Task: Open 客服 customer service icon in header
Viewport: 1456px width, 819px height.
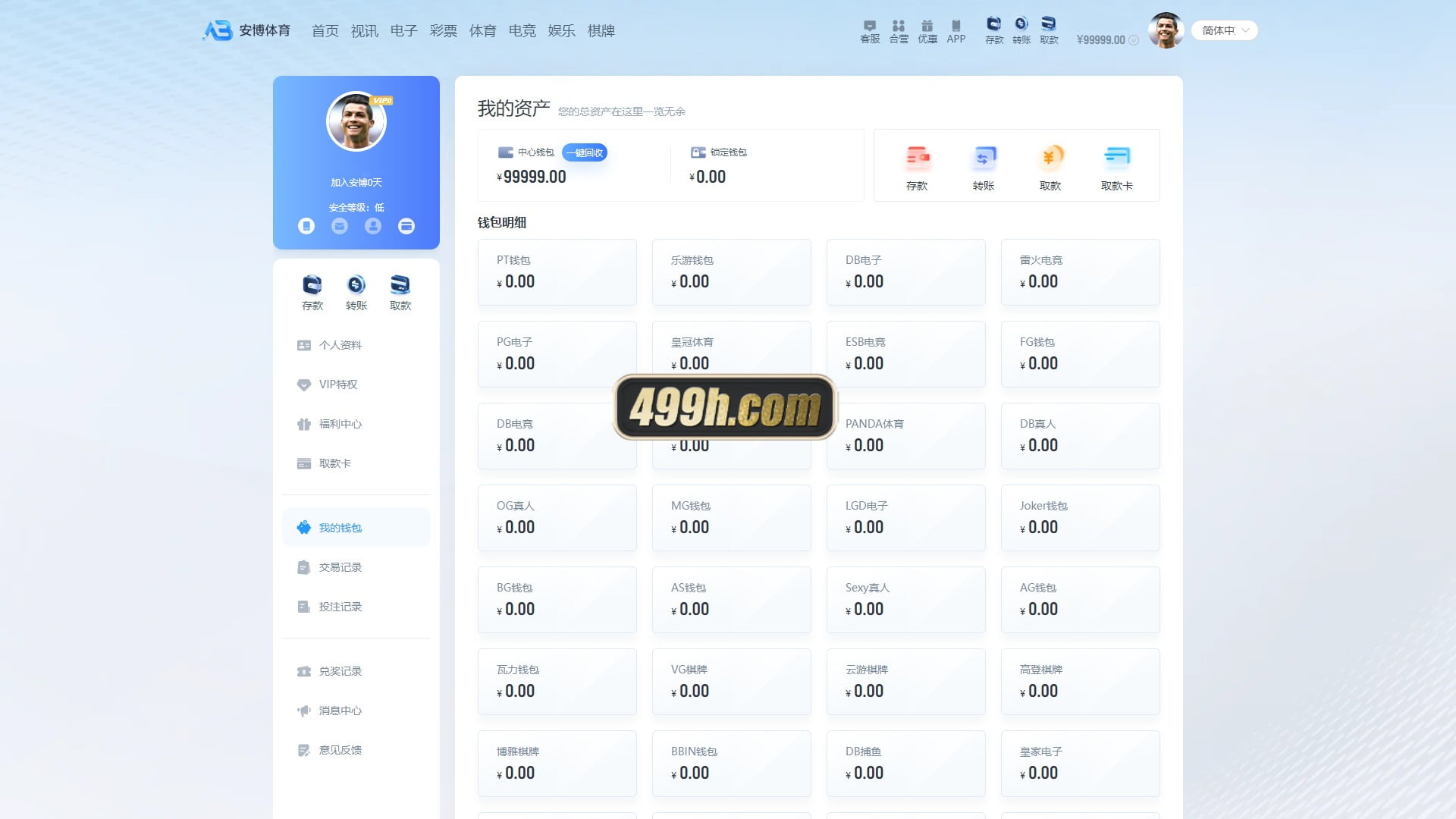Action: coord(870,31)
